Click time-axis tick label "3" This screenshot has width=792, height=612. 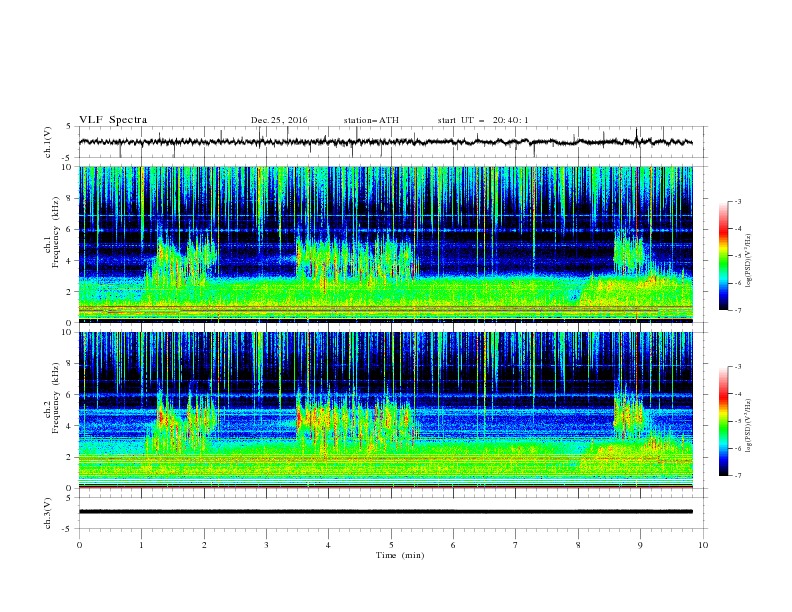coord(266,545)
